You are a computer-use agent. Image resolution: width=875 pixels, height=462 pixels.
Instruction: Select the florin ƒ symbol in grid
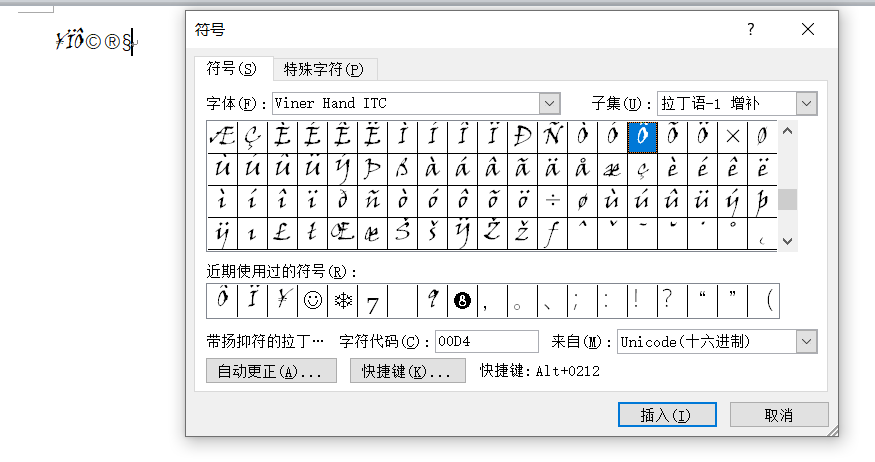tap(552, 233)
